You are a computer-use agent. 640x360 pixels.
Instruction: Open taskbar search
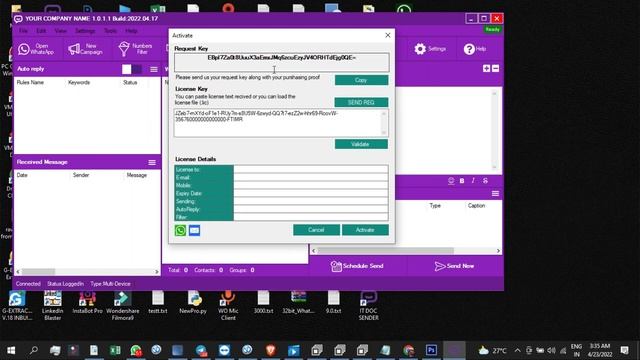[34, 350]
